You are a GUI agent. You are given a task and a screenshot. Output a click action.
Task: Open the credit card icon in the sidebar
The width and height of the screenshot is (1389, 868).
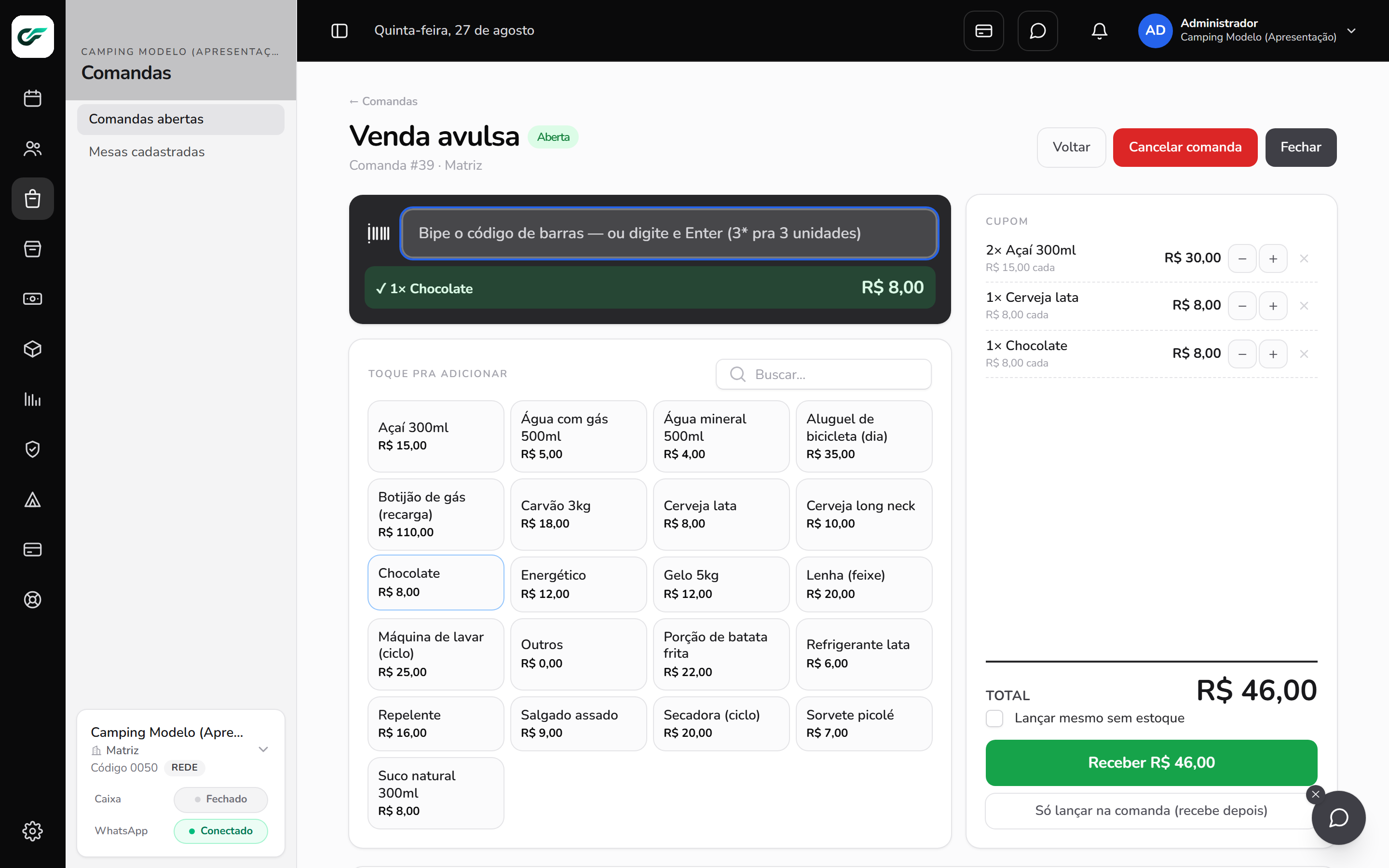tap(33, 549)
